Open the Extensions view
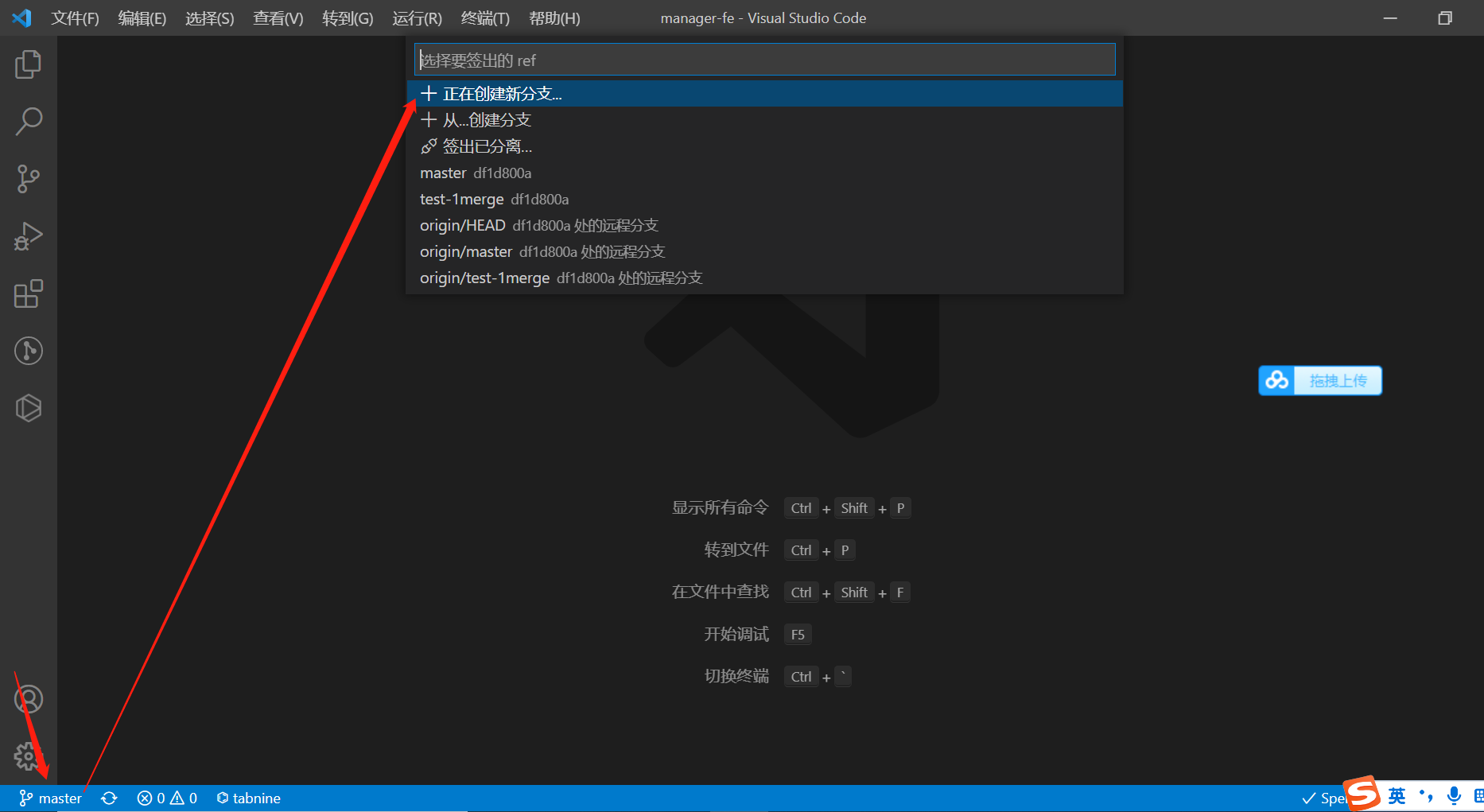 [x=29, y=293]
